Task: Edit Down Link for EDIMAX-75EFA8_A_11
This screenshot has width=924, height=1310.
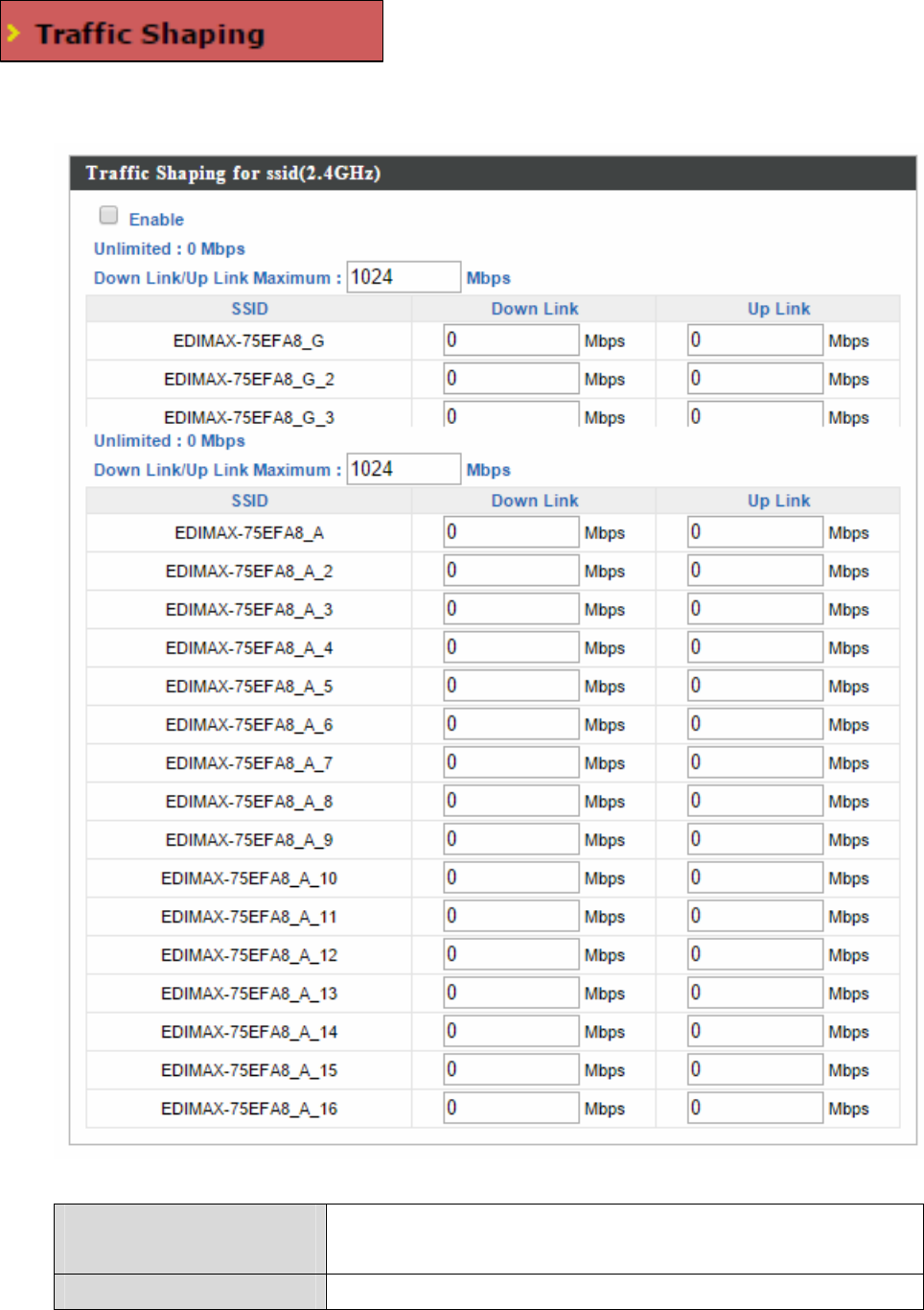Action: [512, 916]
